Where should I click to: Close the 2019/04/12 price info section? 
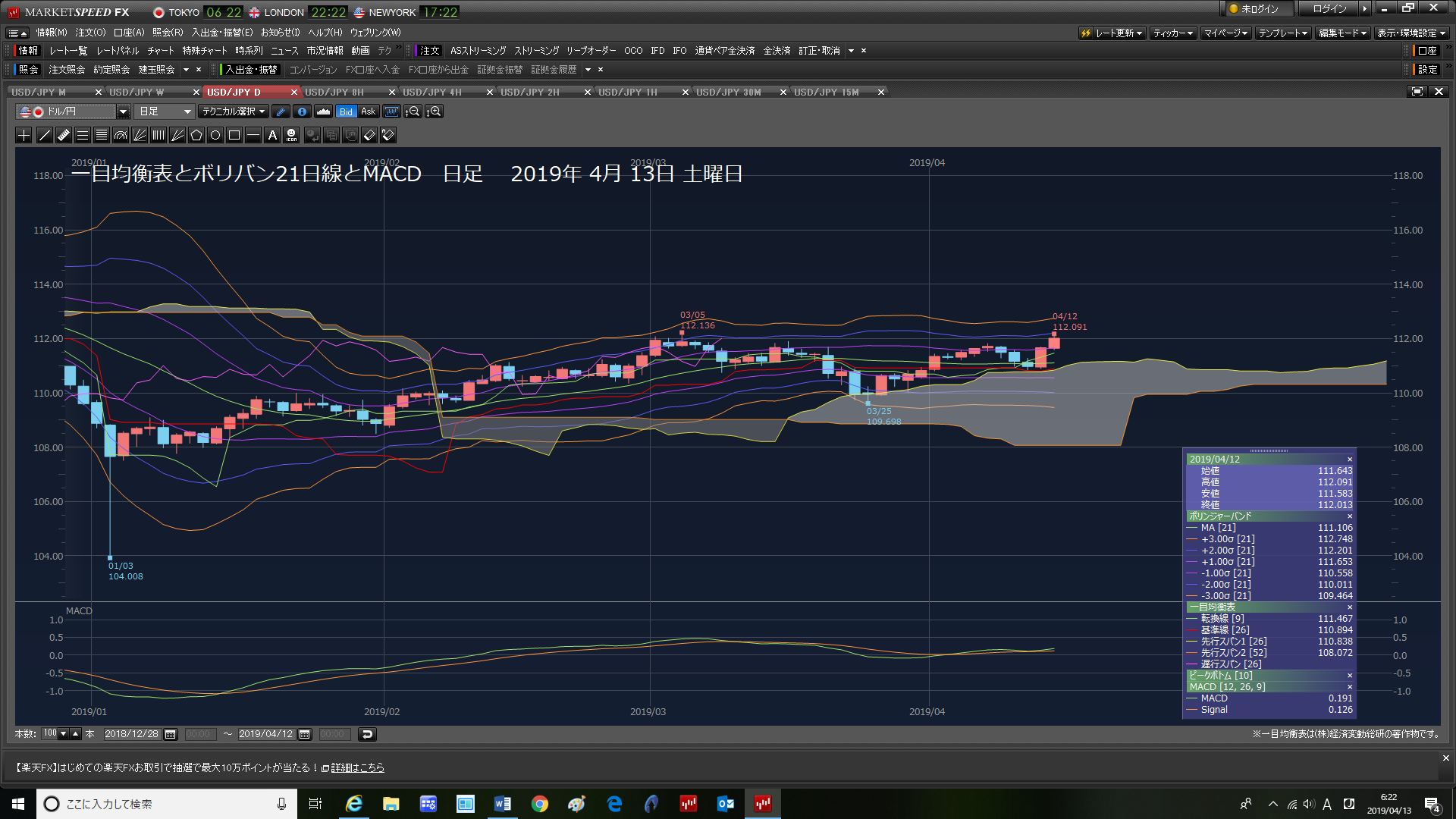tap(1349, 460)
